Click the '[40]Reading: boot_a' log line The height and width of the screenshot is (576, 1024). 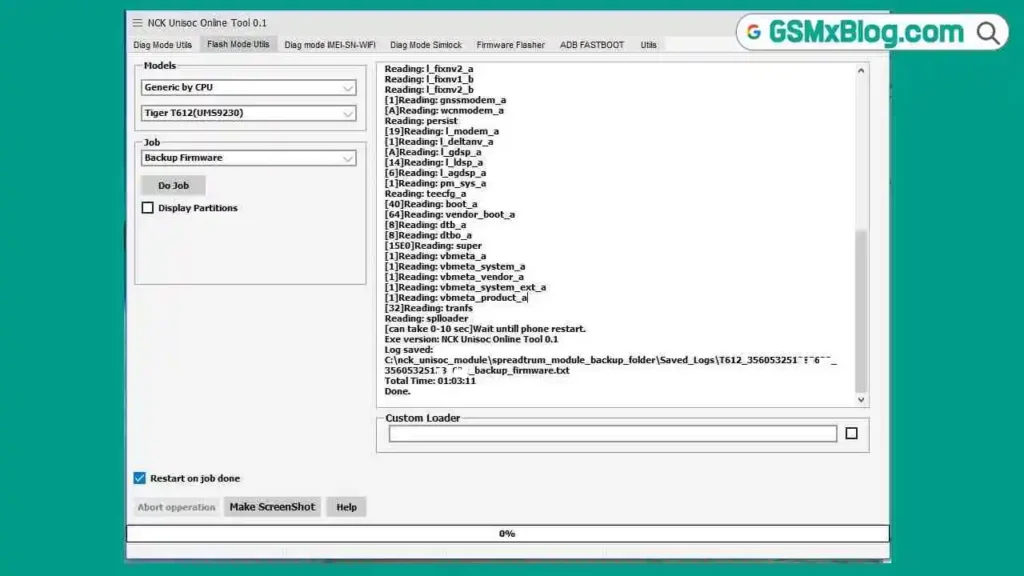(x=430, y=204)
